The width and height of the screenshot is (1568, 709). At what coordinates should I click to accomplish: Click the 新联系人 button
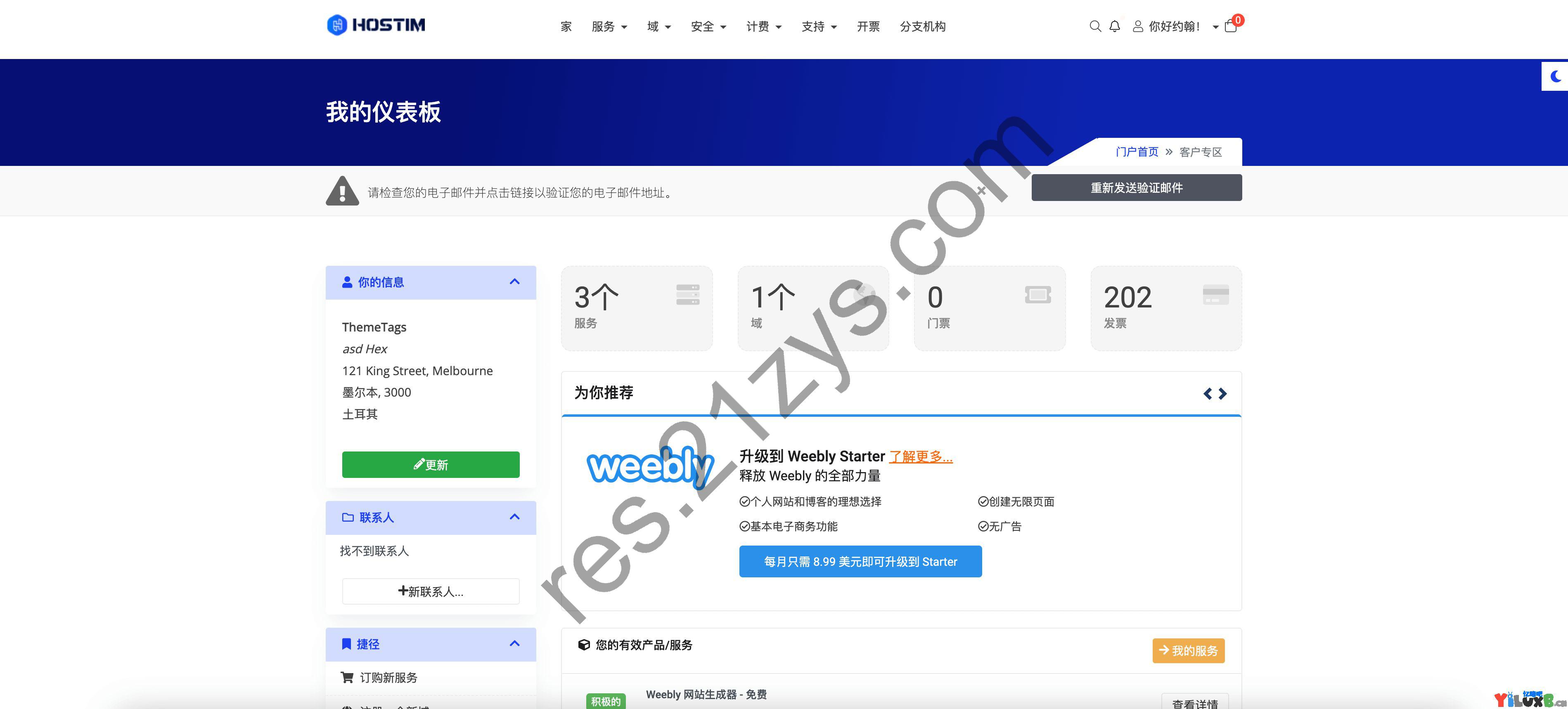[430, 591]
